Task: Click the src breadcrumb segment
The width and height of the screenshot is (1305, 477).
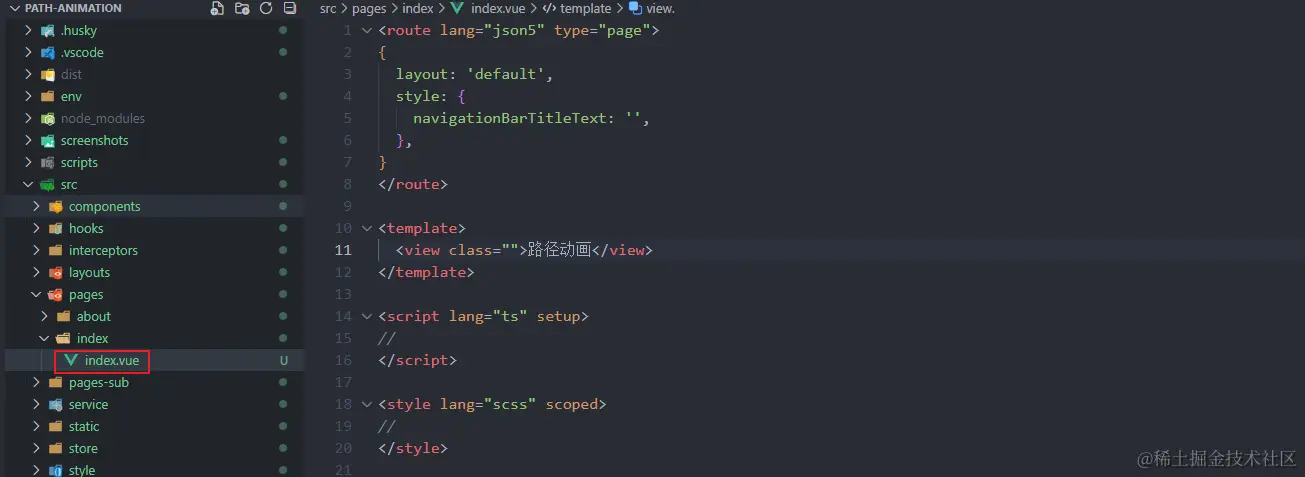Action: pyautogui.click(x=328, y=8)
